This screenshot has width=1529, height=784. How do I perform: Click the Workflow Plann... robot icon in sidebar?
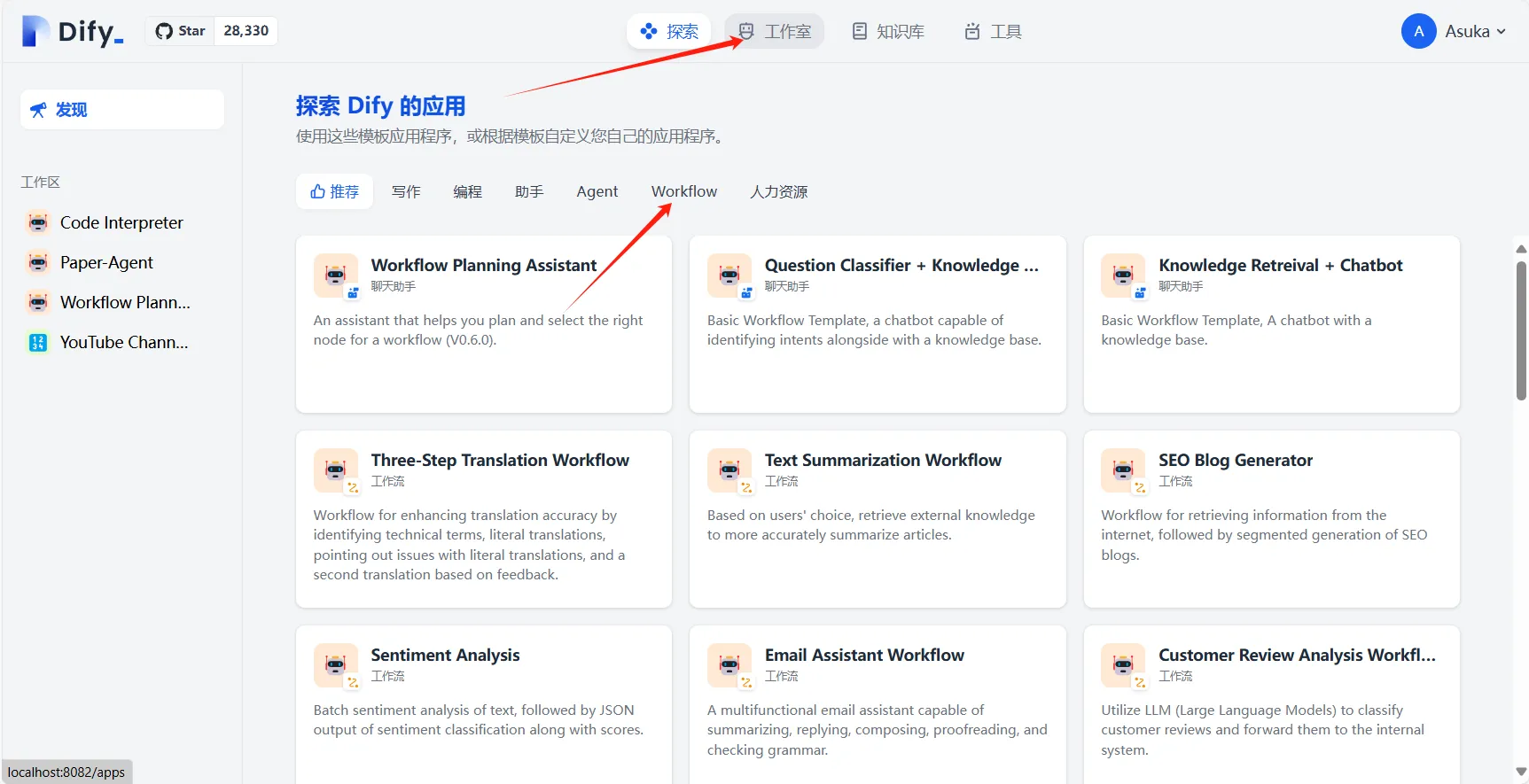[38, 302]
